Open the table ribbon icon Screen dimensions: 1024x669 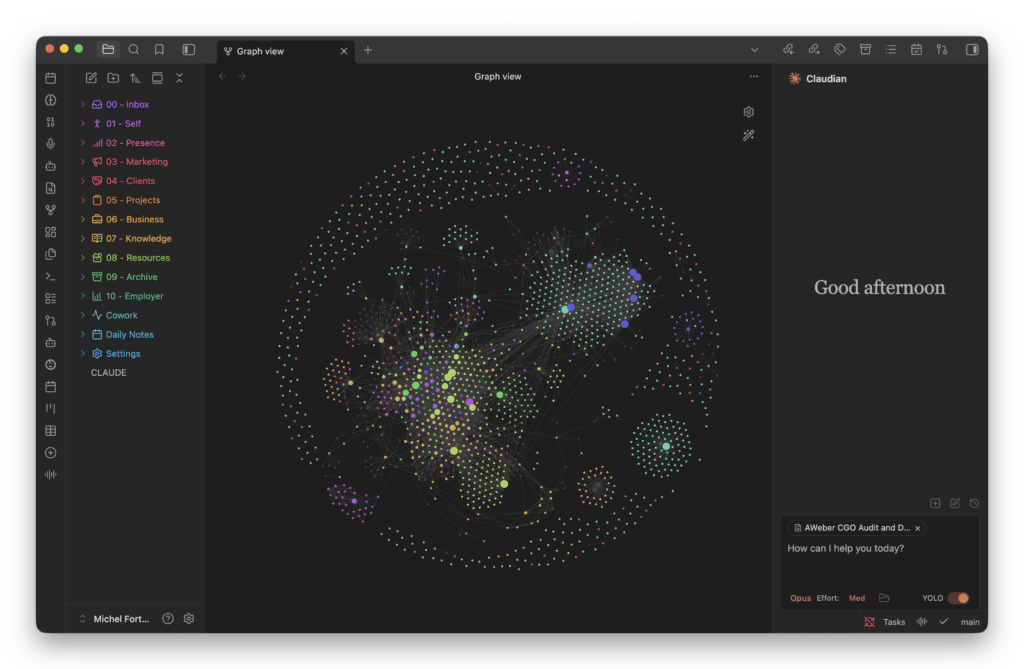(50, 431)
